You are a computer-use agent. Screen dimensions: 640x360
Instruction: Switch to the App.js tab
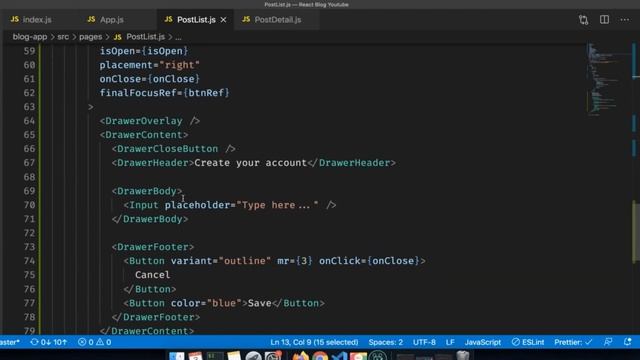[112, 20]
